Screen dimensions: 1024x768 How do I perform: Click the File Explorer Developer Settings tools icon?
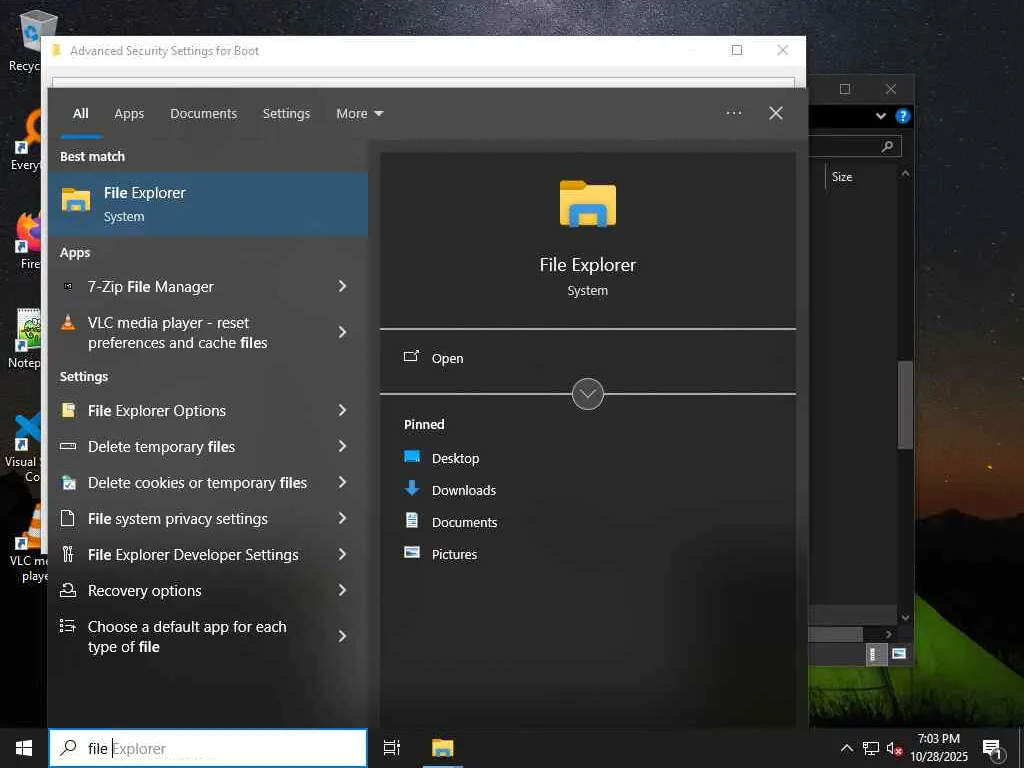tap(67, 554)
